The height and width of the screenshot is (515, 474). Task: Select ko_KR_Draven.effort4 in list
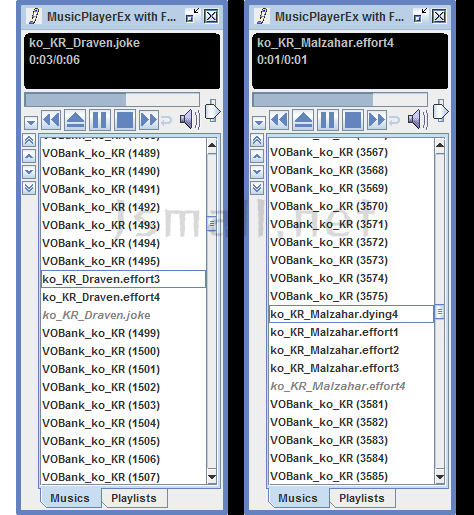click(123, 297)
